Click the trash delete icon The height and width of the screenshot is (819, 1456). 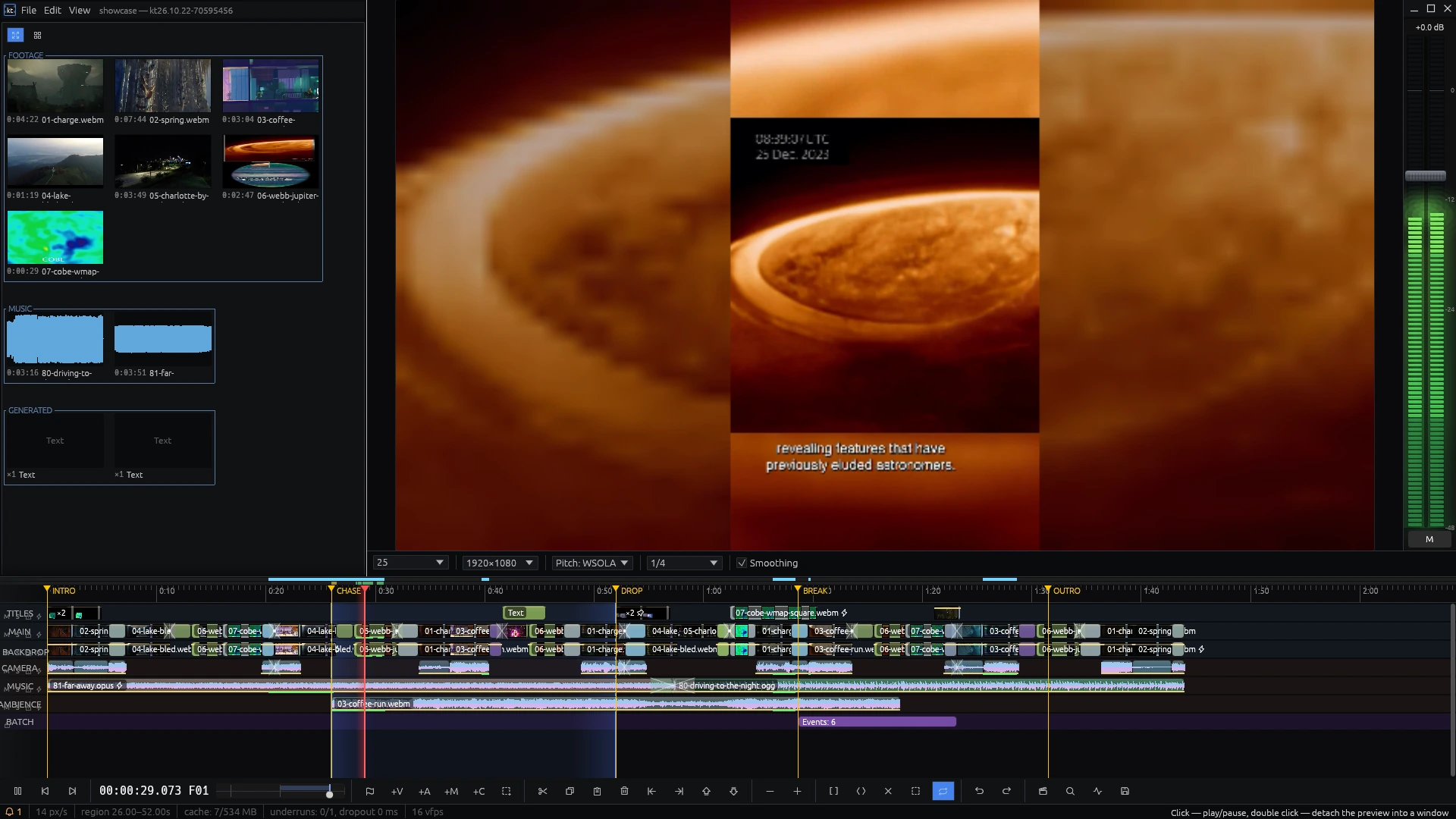[624, 791]
